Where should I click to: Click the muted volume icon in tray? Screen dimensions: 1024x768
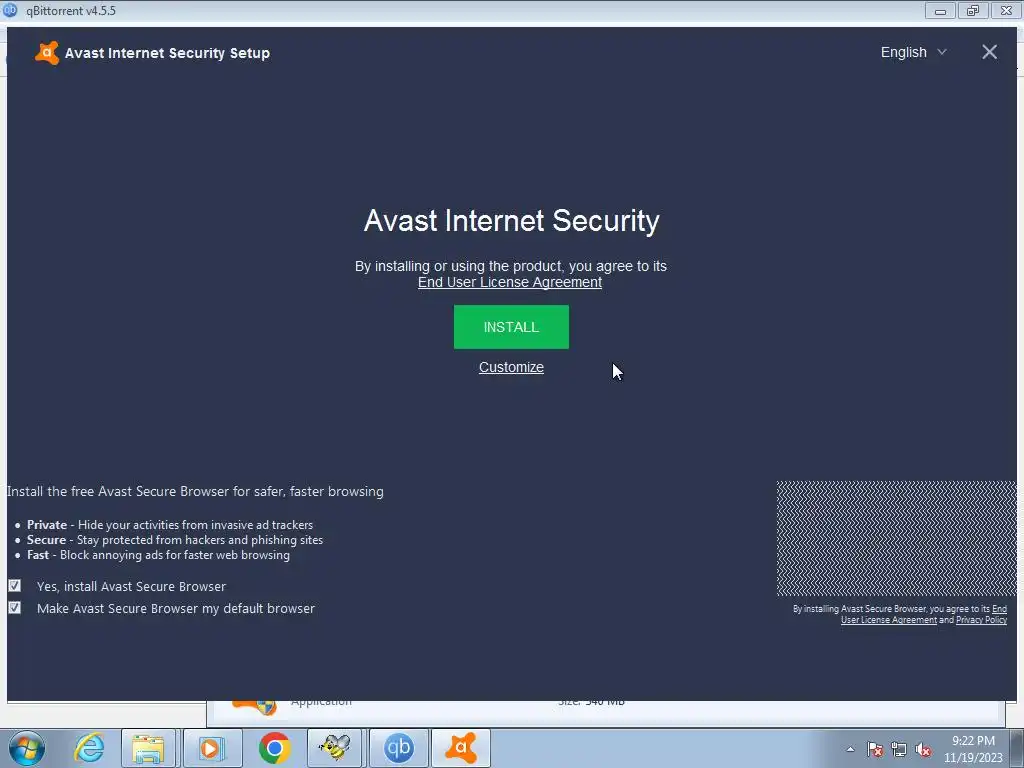tap(923, 749)
